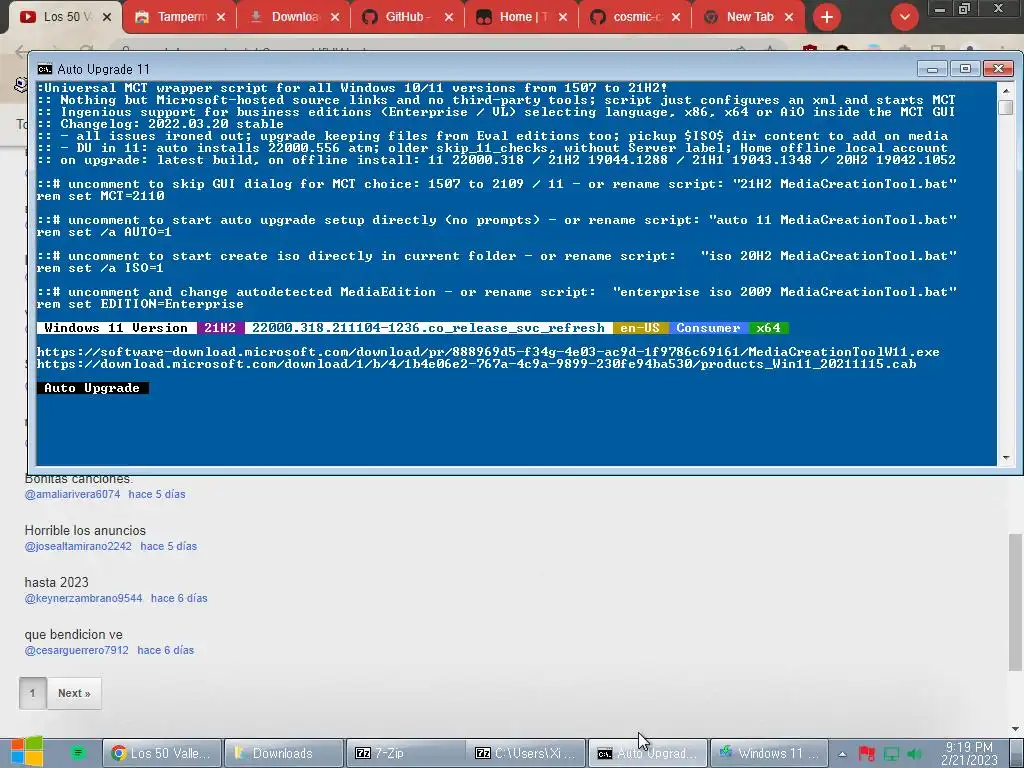Click 'hace 6 días' beside @keynerzambrano9544
The width and height of the screenshot is (1024, 768).
[179, 598]
